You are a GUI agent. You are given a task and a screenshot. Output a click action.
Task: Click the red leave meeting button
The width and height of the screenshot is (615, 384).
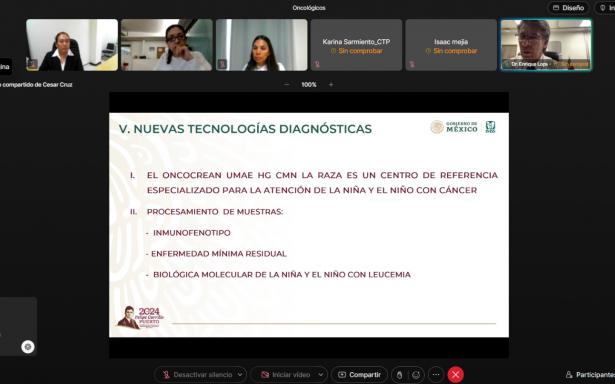pos(455,375)
